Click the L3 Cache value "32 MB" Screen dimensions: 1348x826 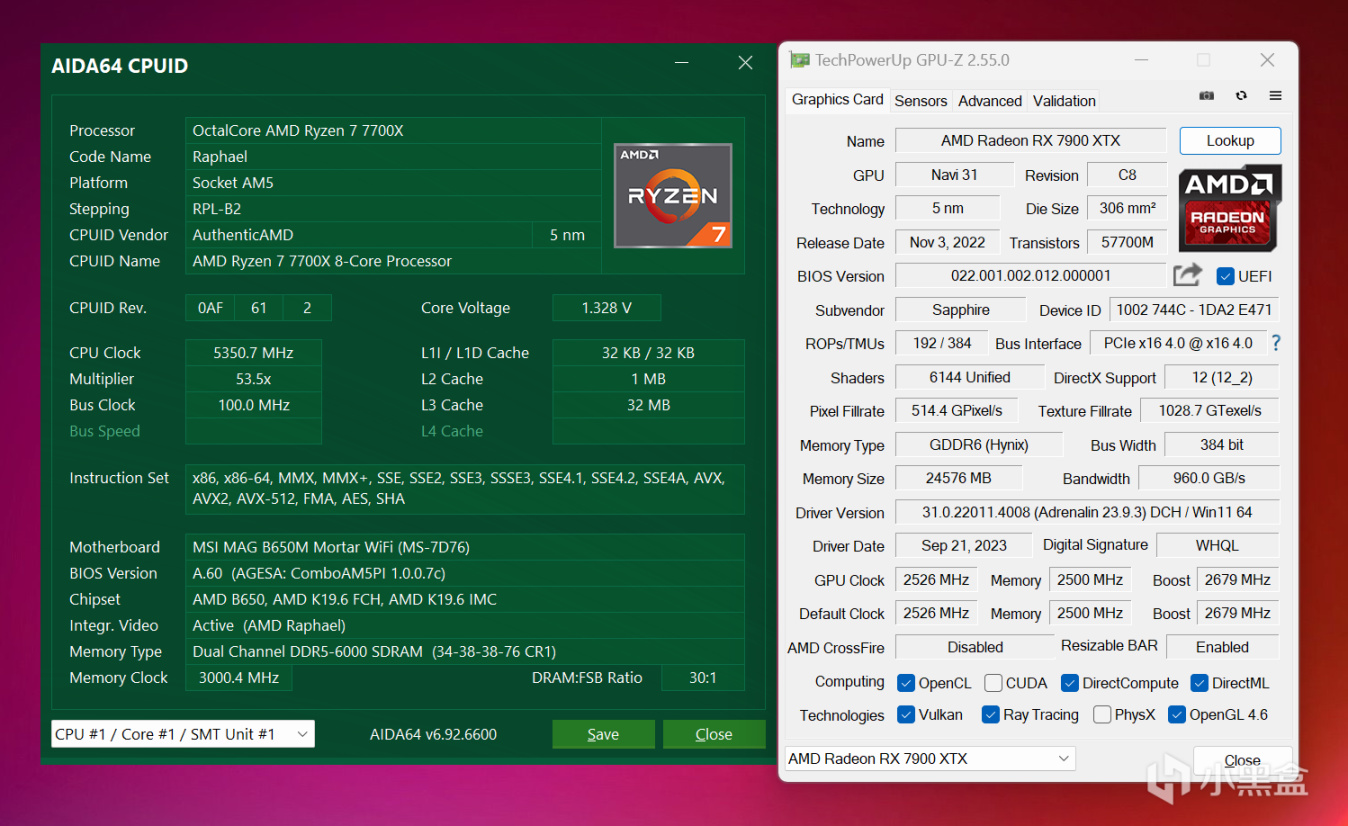(648, 405)
